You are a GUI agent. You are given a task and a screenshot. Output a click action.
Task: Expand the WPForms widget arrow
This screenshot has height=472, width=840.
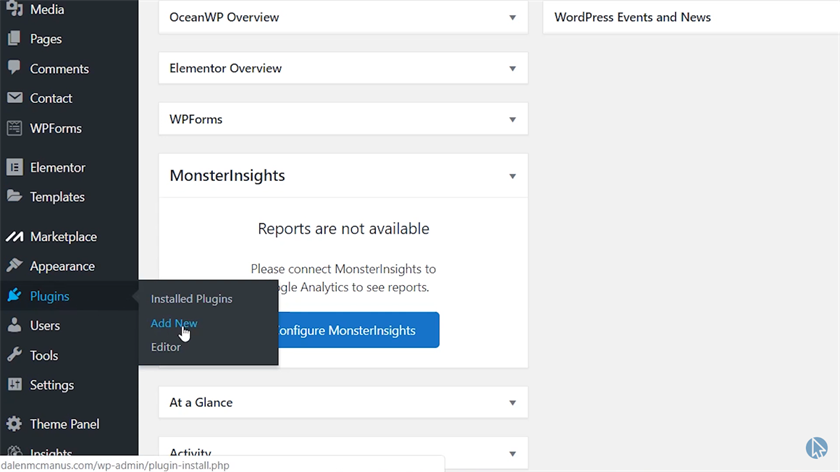coord(512,119)
